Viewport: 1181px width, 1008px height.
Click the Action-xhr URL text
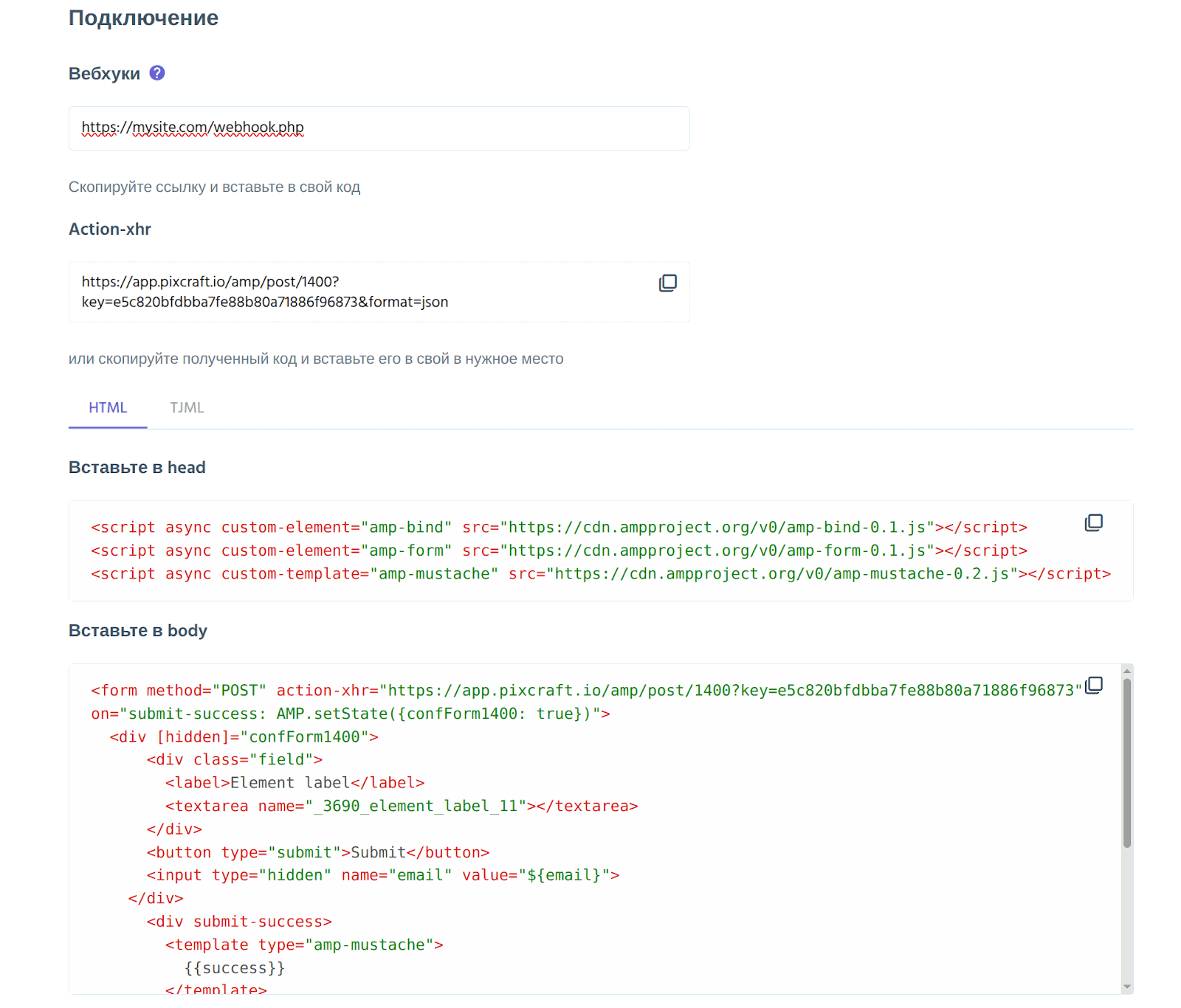pyautogui.click(x=265, y=292)
